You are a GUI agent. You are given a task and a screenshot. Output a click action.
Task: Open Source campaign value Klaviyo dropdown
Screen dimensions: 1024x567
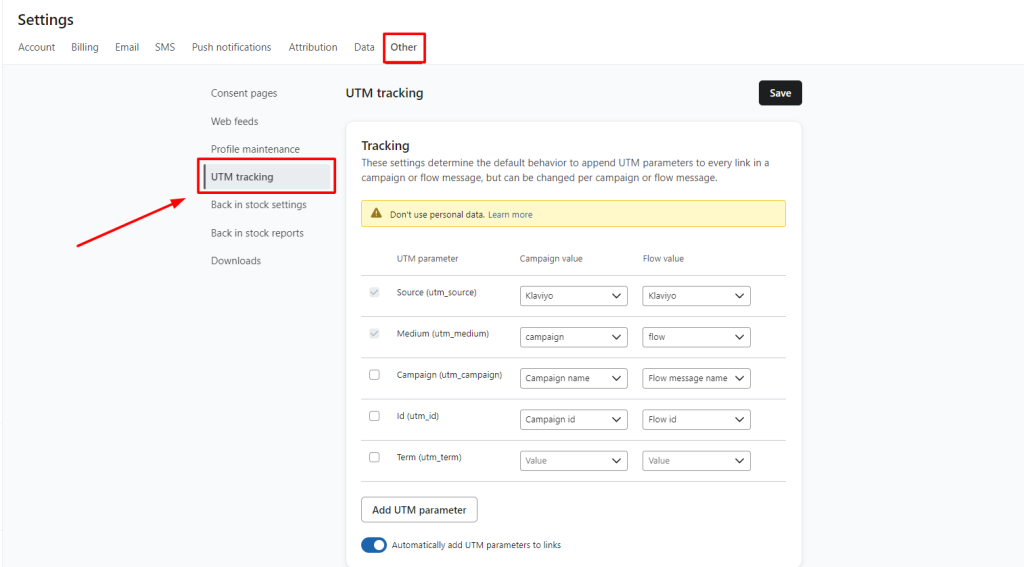[573, 296]
